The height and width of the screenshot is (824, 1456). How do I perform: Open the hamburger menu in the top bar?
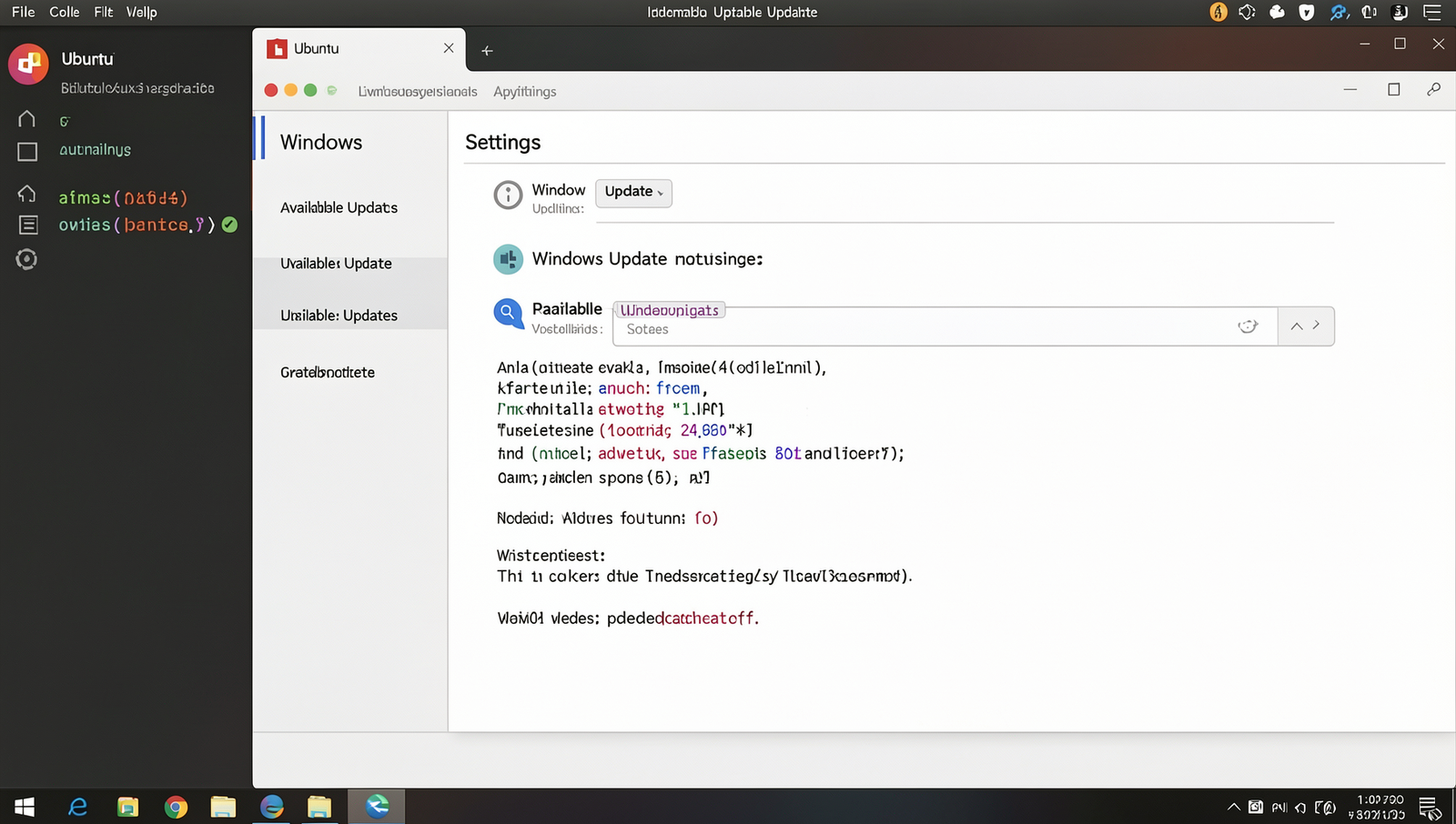click(x=1431, y=12)
